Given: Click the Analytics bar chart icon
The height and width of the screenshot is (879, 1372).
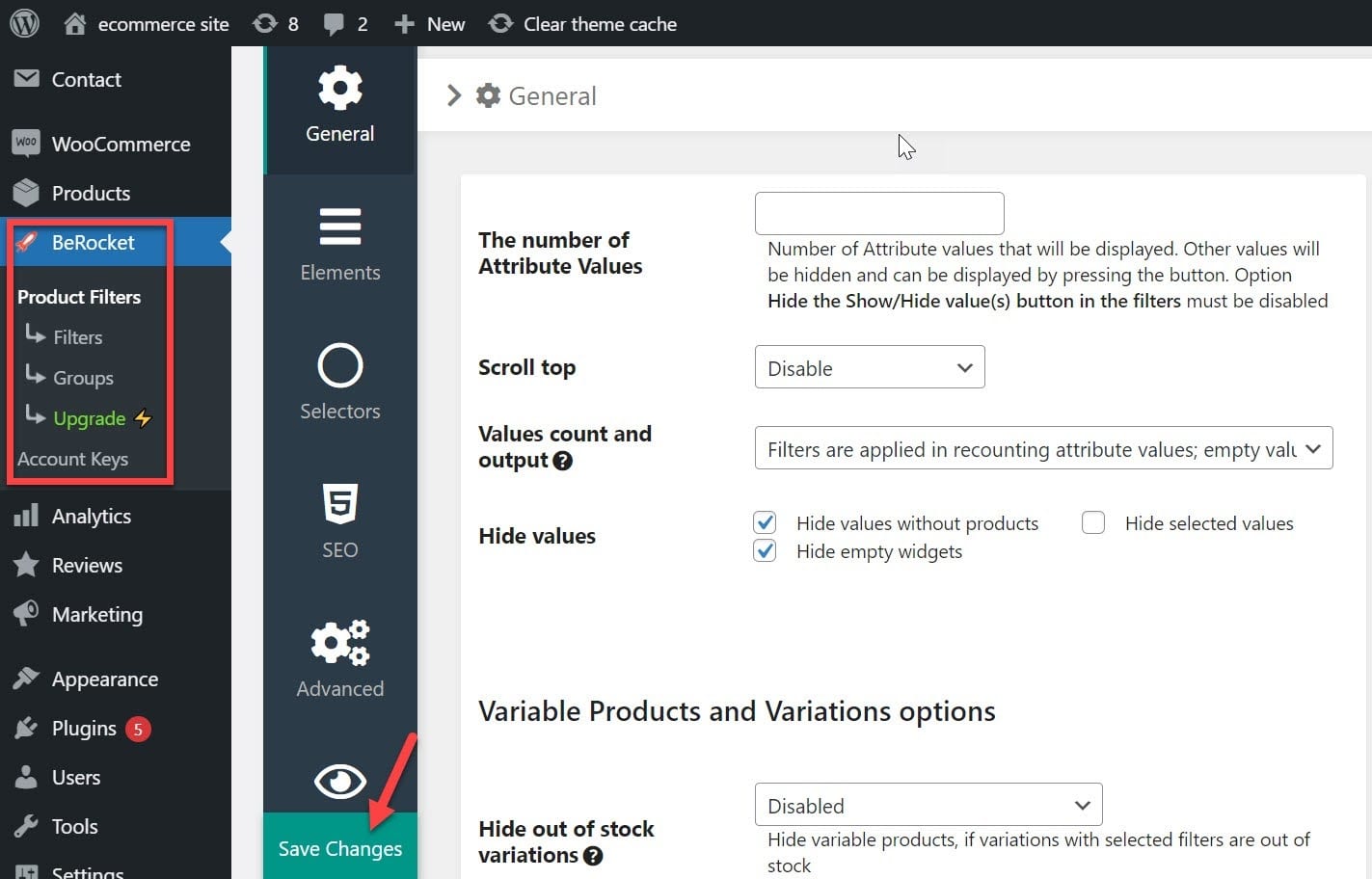Looking at the screenshot, I should click(x=27, y=516).
